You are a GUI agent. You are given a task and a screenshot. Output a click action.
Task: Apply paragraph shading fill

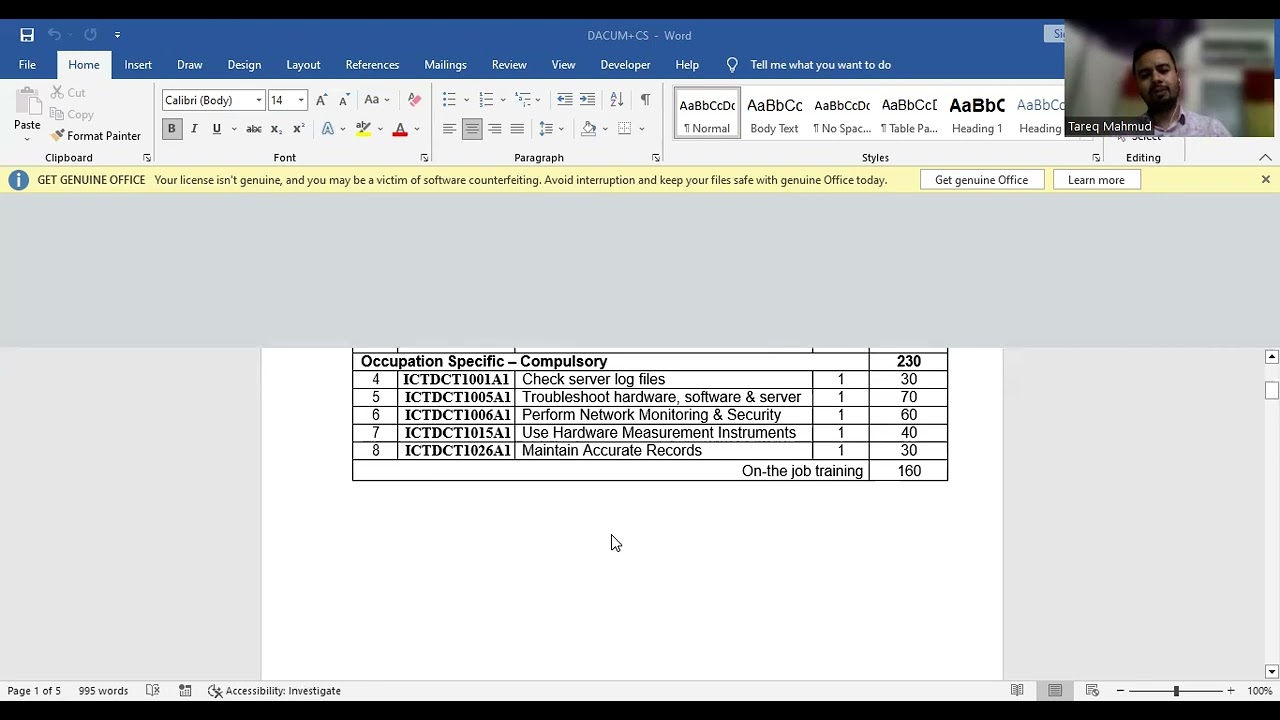(x=589, y=129)
